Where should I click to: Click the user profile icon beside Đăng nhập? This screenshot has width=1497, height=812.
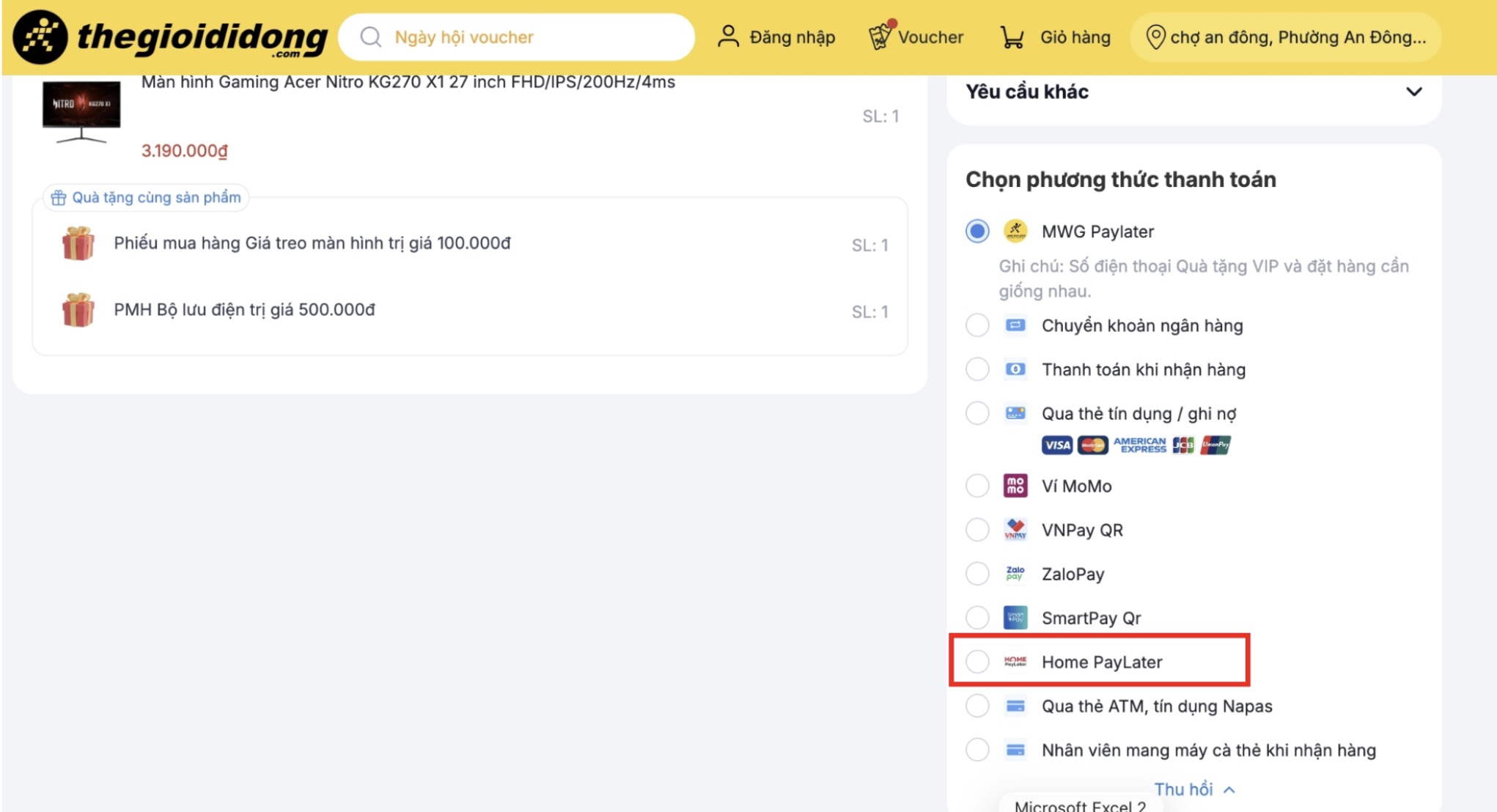point(728,37)
